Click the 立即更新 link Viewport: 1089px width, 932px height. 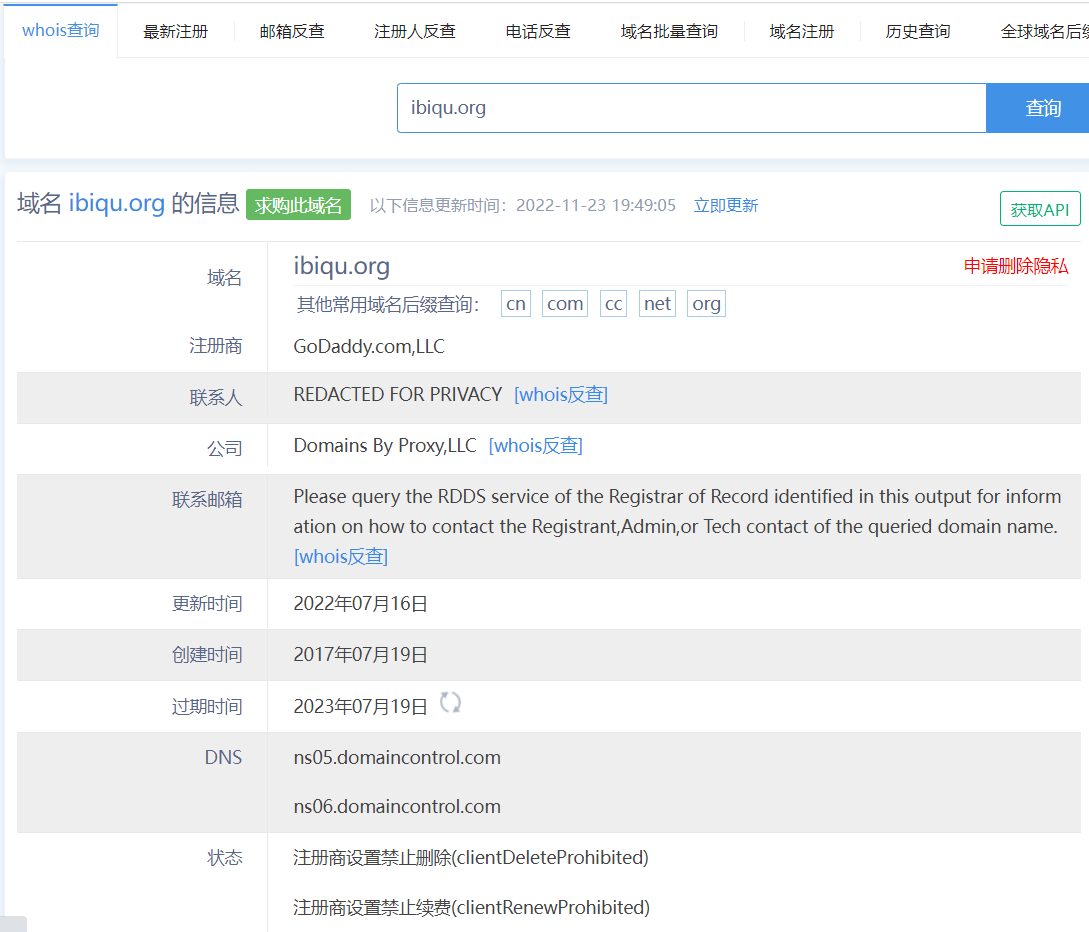pos(726,206)
